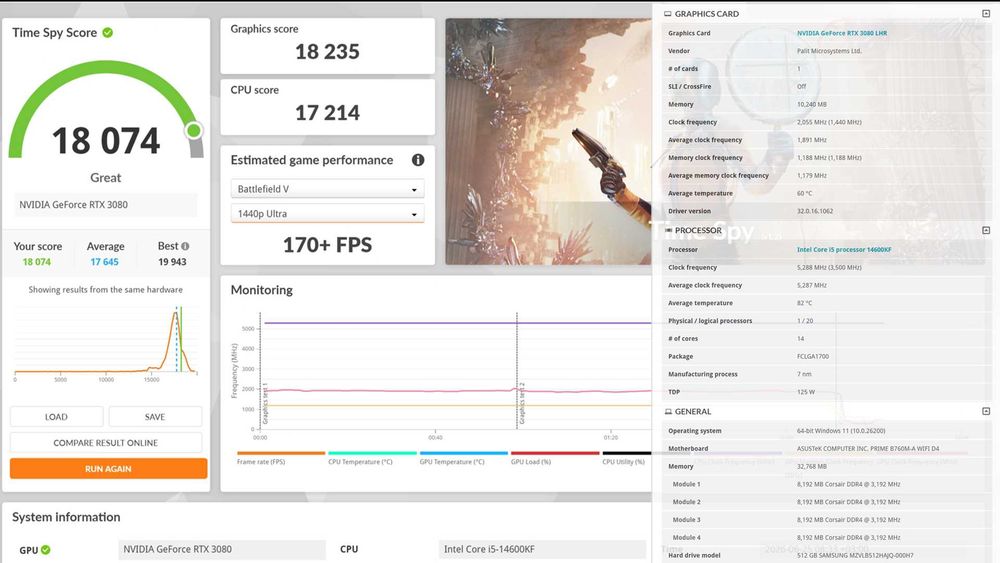
Task: Click the score gauge green dot indicator
Action: [194, 131]
